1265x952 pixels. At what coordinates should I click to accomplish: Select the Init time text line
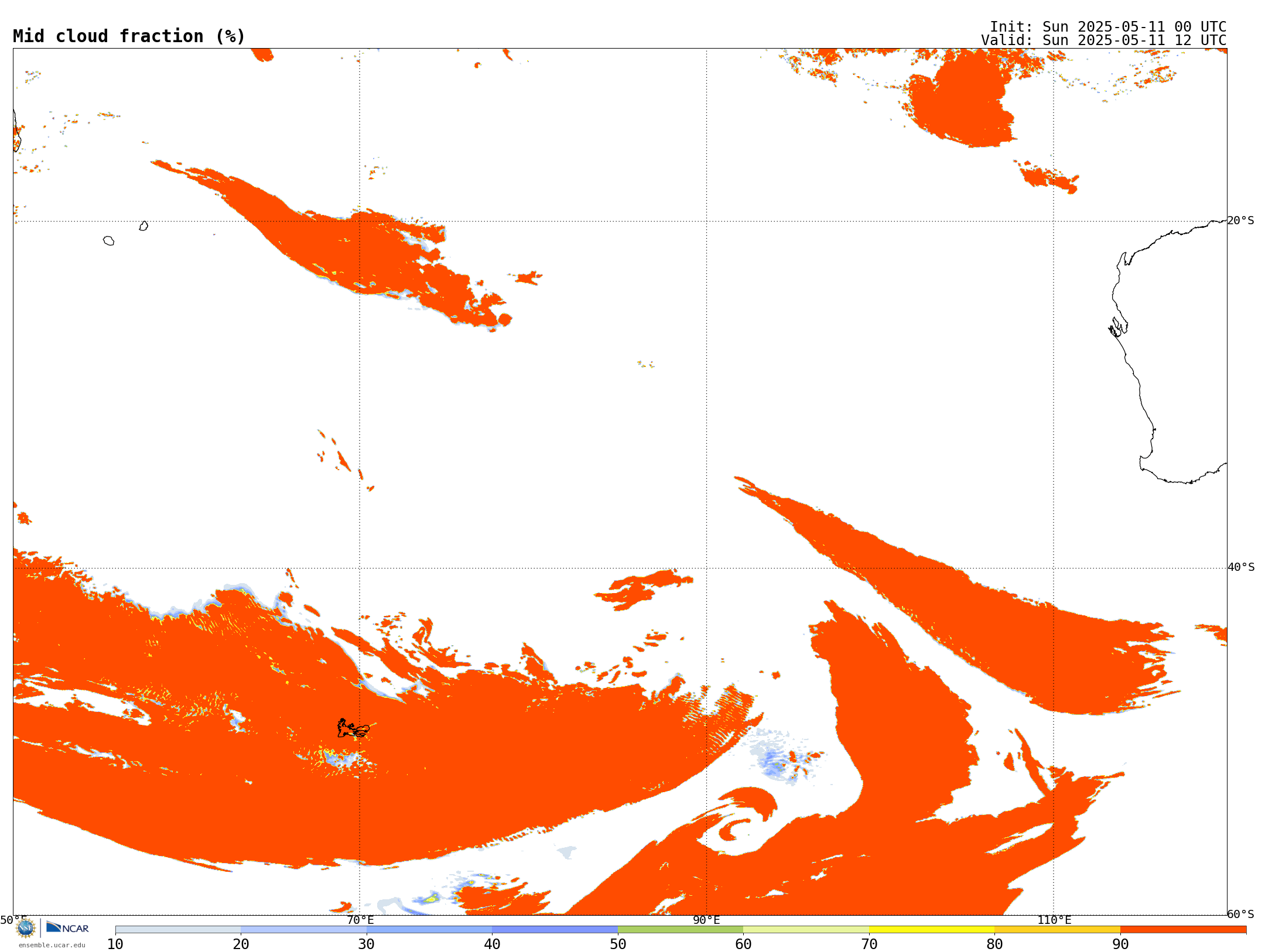coord(1108,27)
